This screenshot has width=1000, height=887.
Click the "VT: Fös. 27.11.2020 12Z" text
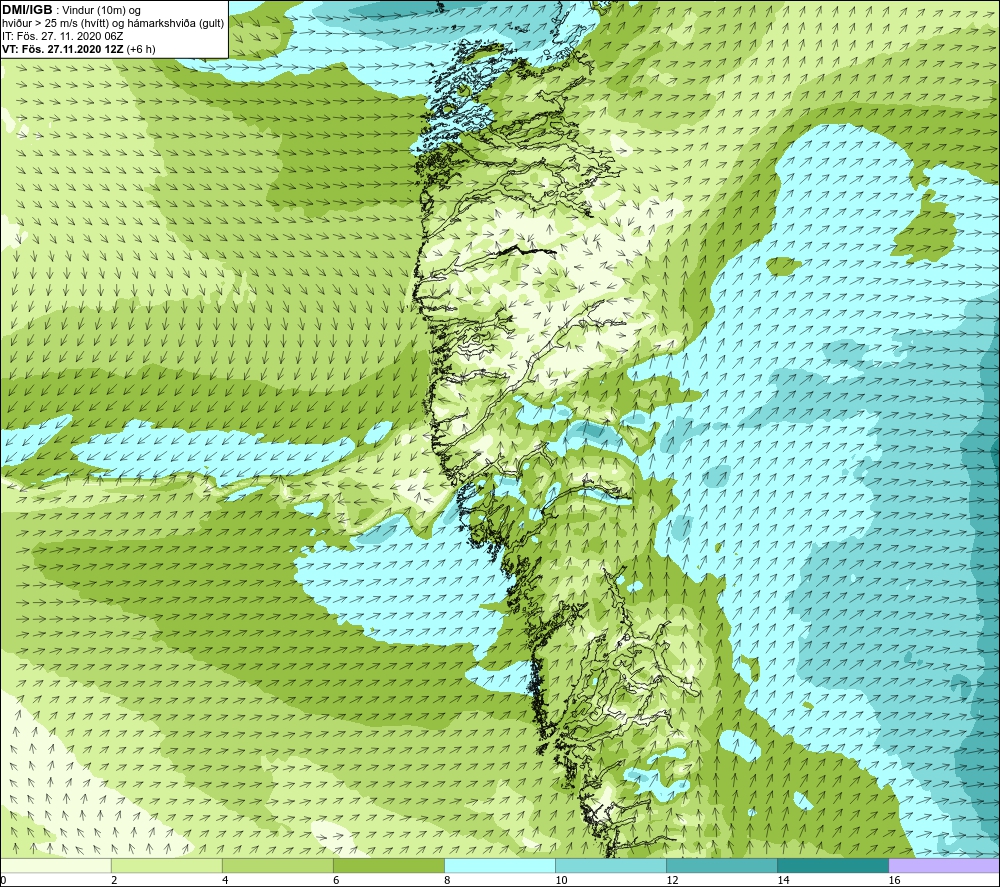pyautogui.click(x=63, y=49)
